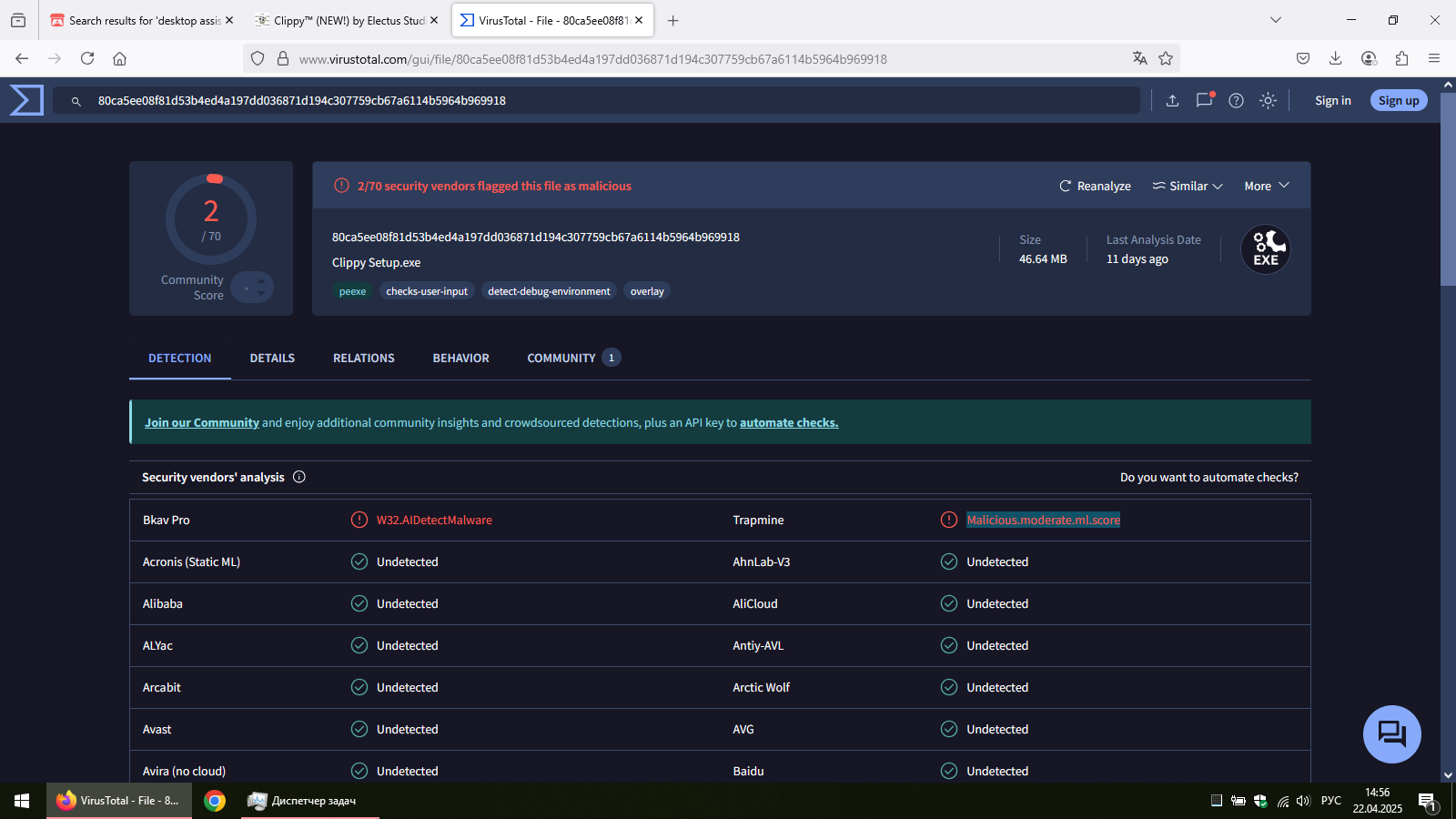Viewport: 1456px width, 819px height.
Task: Open the help question mark icon
Action: click(1236, 101)
